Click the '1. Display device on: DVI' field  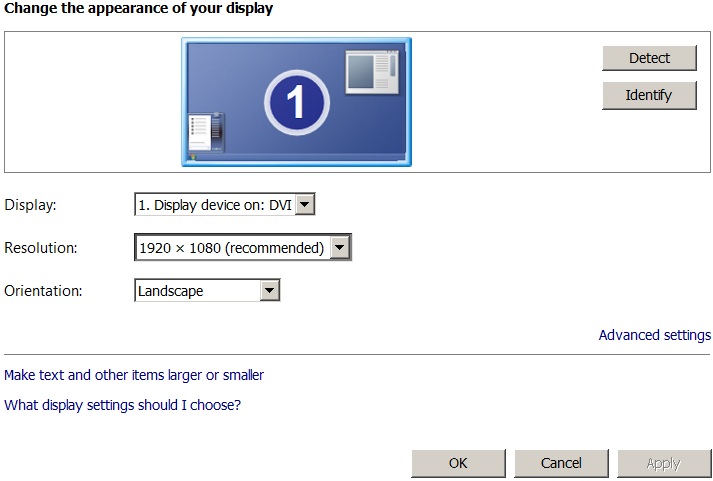tap(215, 205)
